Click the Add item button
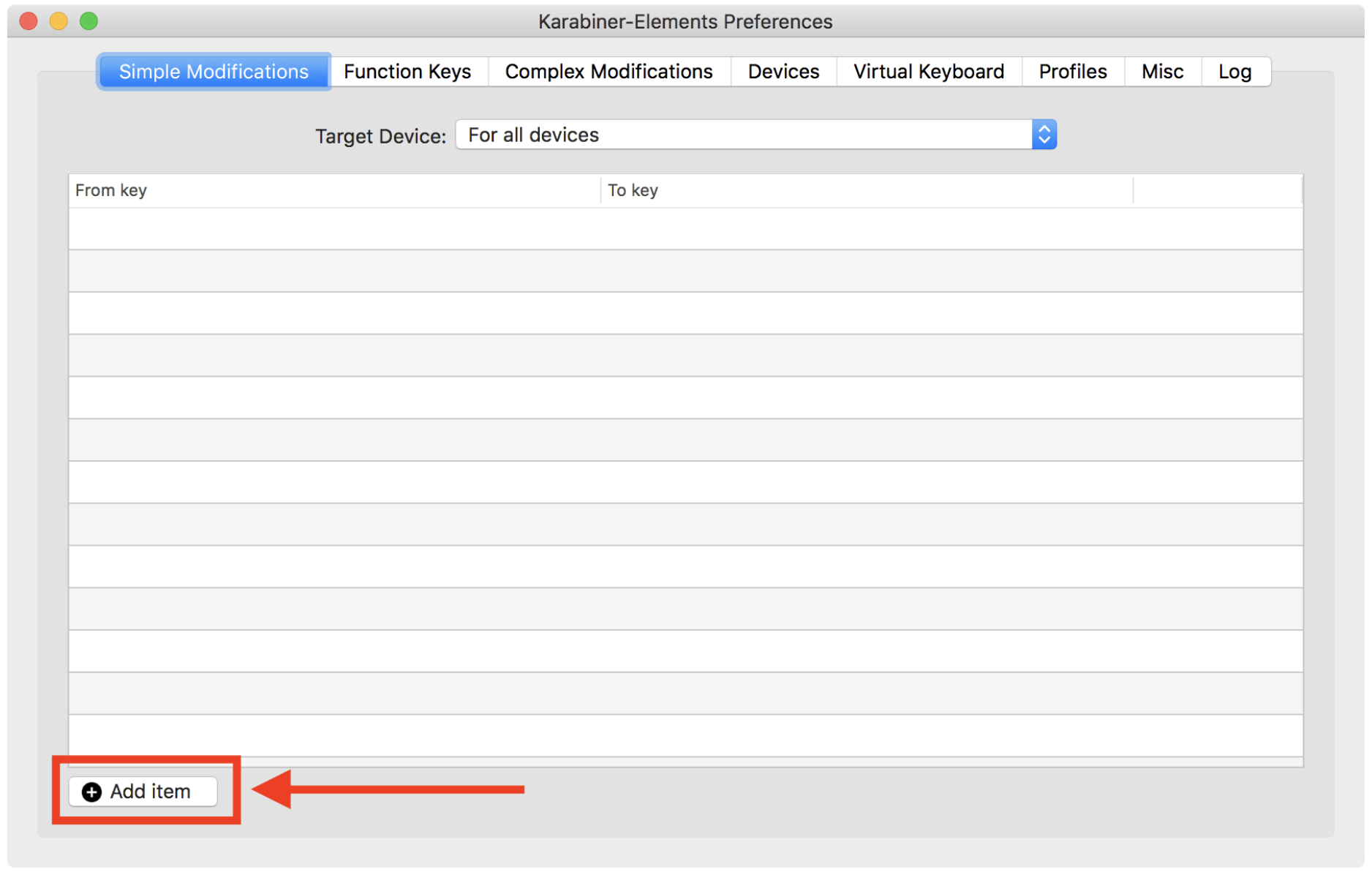 coord(143,792)
